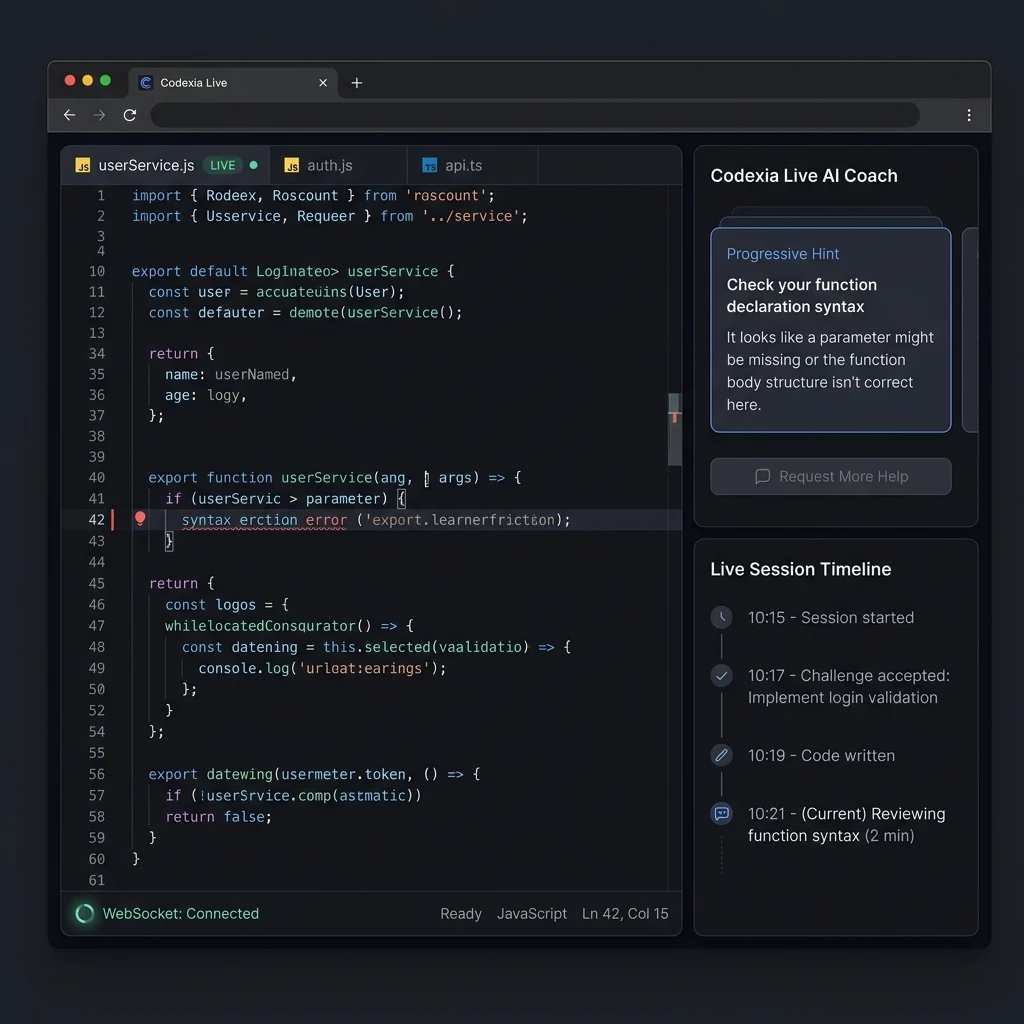The height and width of the screenshot is (1024, 1024).
Task: Click the Ready status indicator
Action: pos(460,913)
